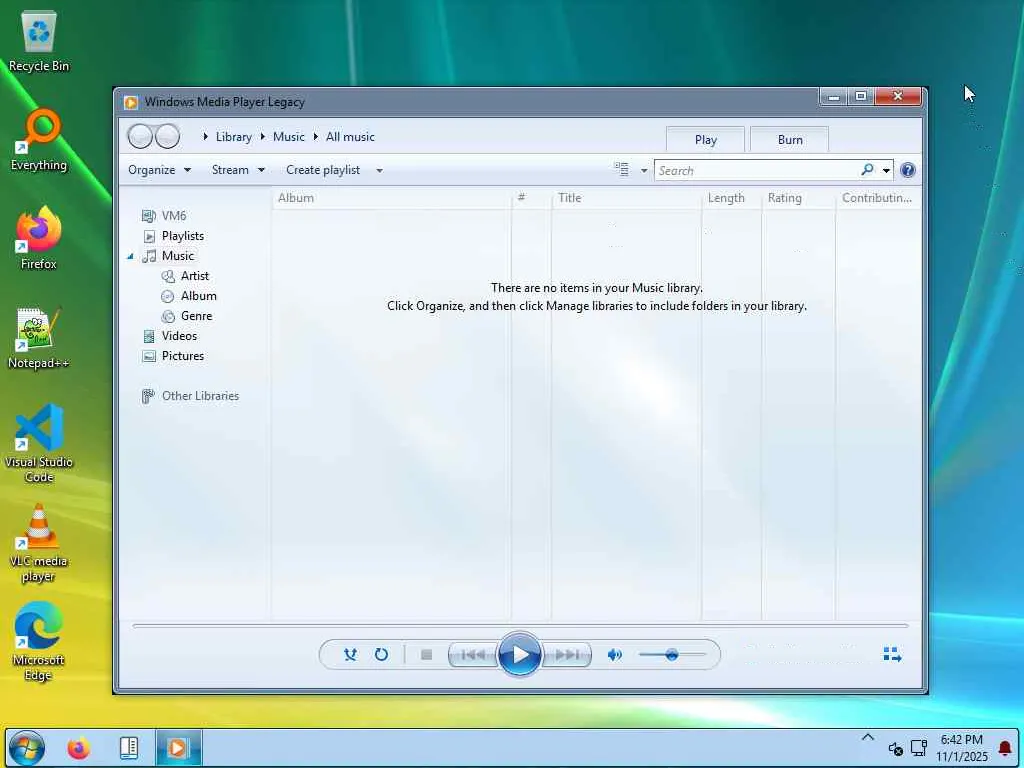Sort by the Album column header
Viewport: 1024px width, 768px height.
pos(391,198)
